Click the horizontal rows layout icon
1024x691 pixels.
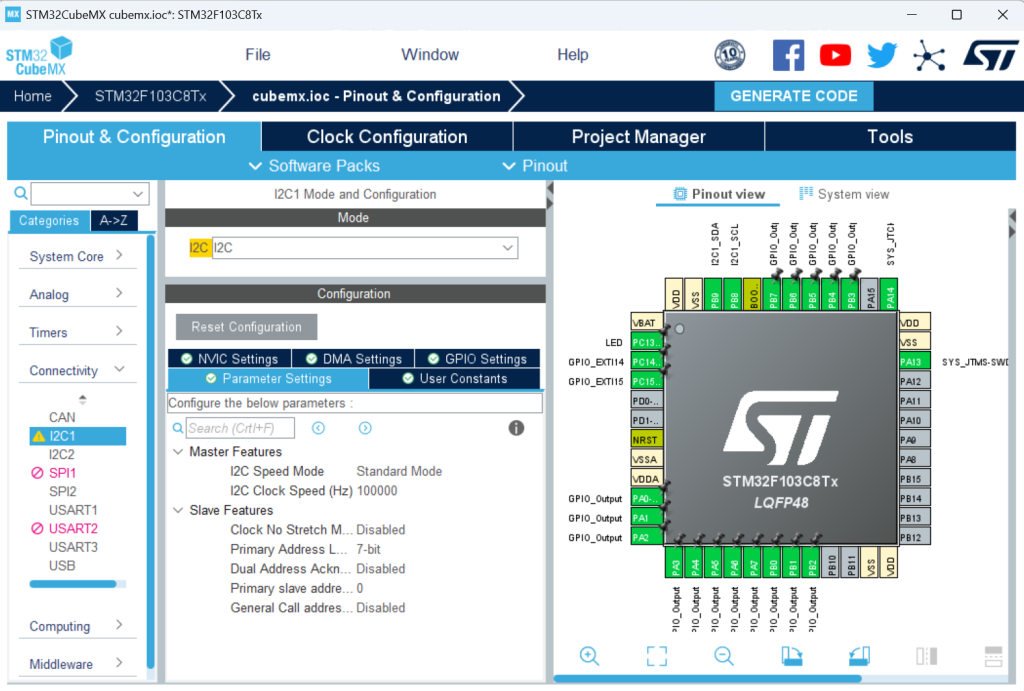(993, 656)
